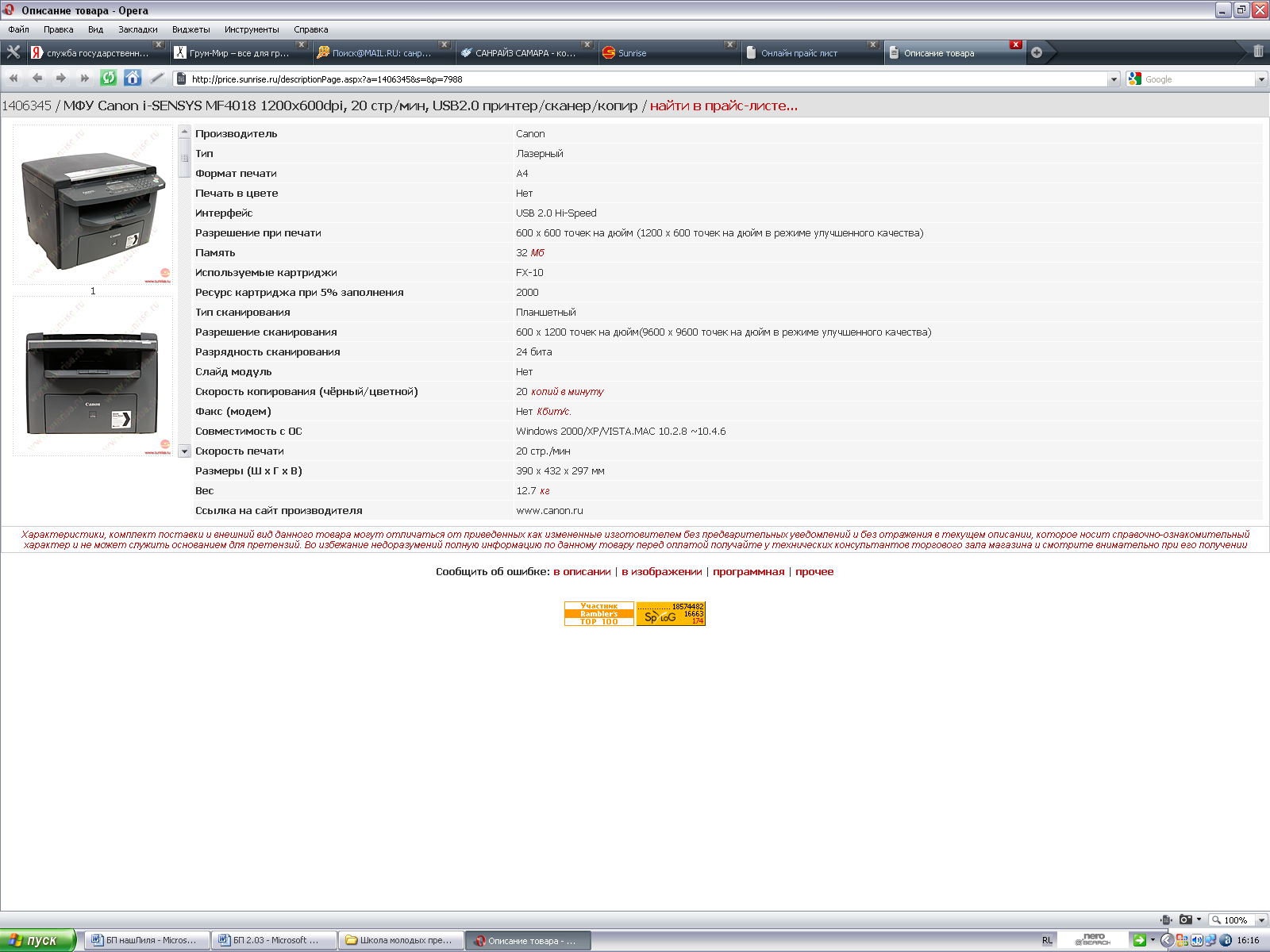1270x952 pixels.
Task: Click the Rambler's Top 100 badge
Action: (598, 613)
